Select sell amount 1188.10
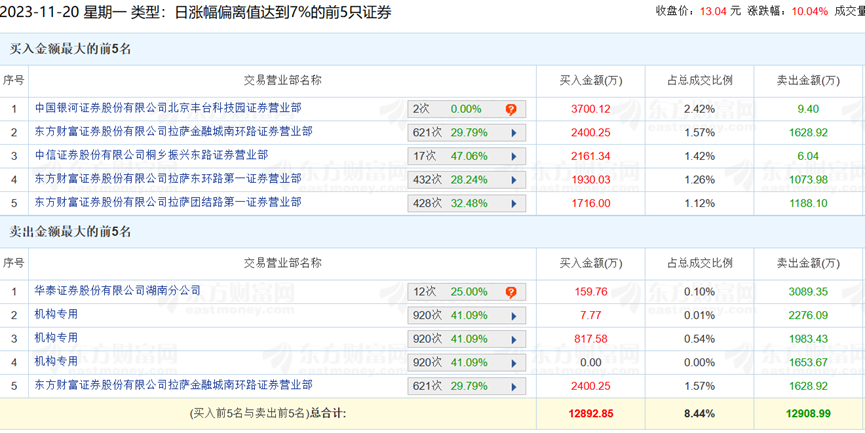The width and height of the screenshot is (865, 433). [808, 204]
